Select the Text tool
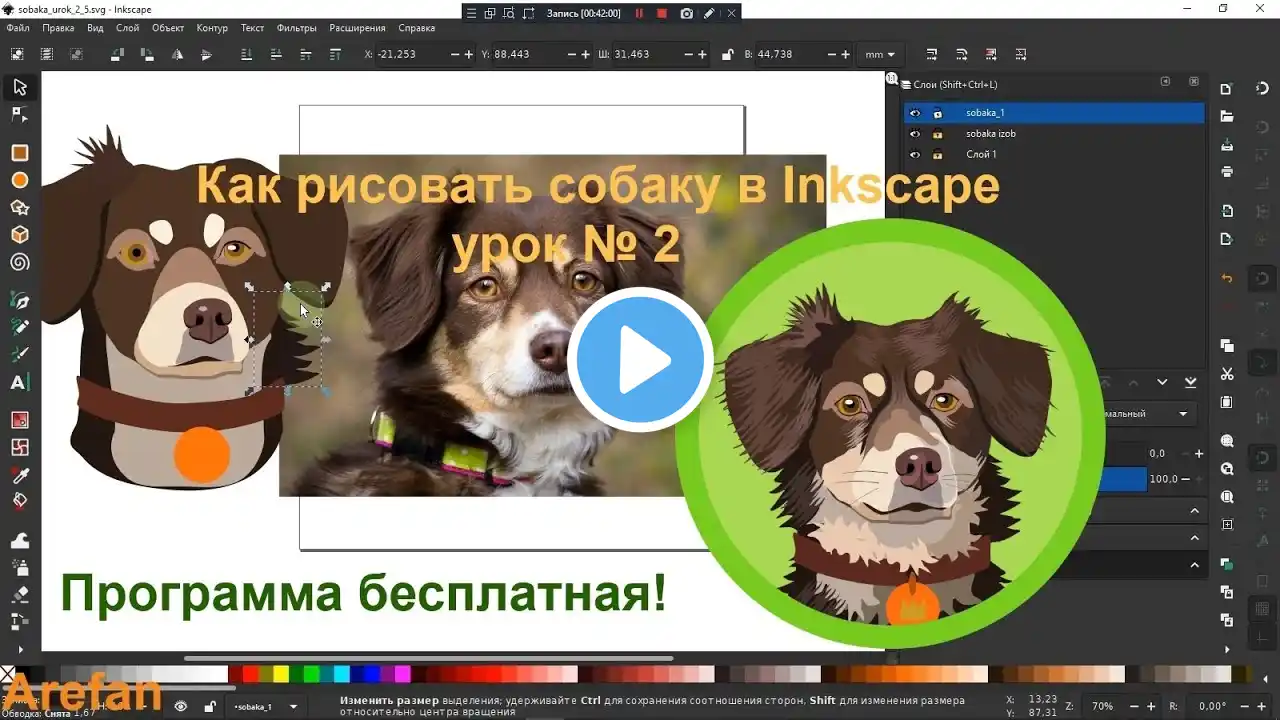Viewport: 1280px width, 720px height. [19, 382]
